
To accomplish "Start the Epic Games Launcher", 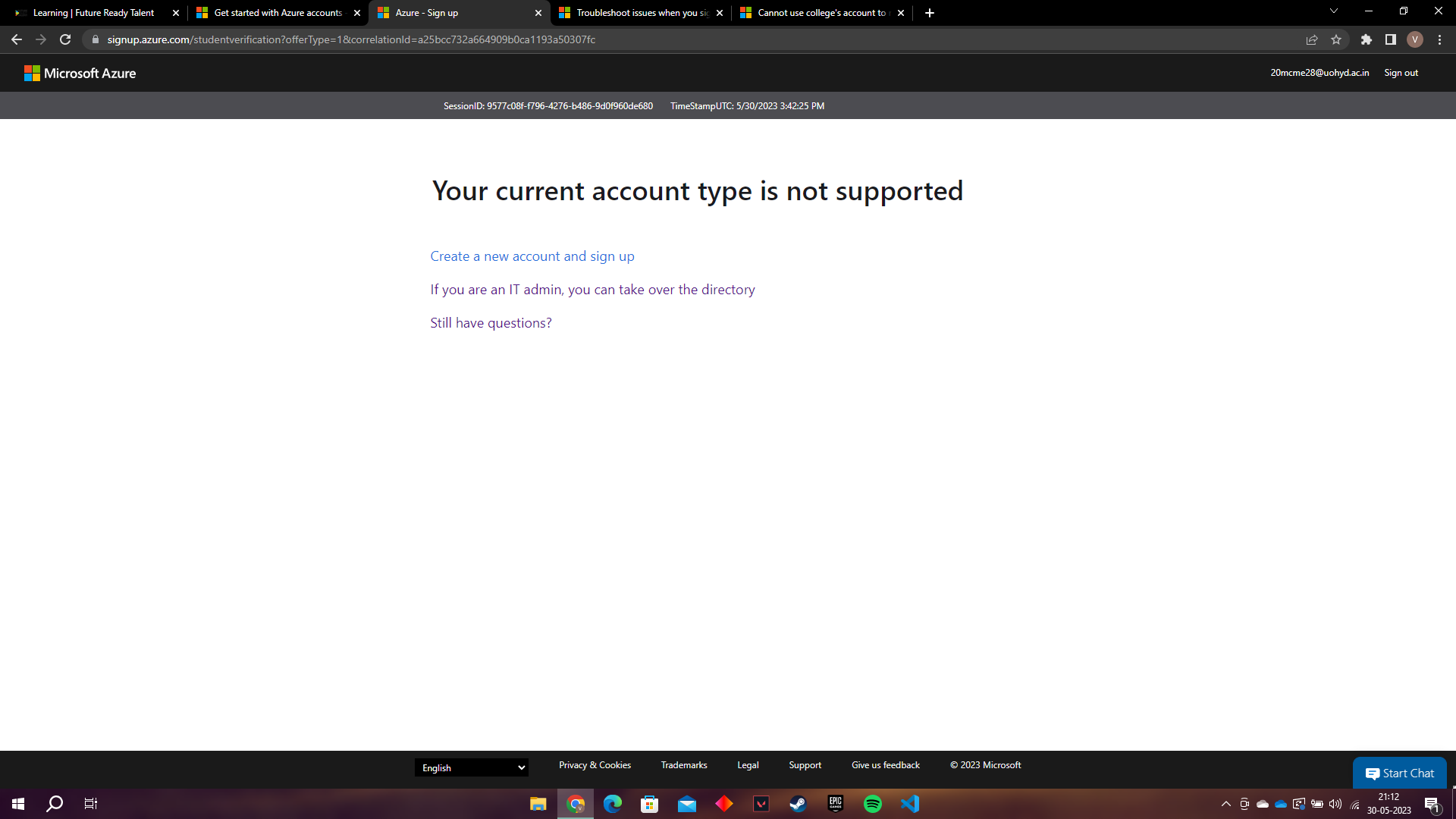I will [835, 803].
